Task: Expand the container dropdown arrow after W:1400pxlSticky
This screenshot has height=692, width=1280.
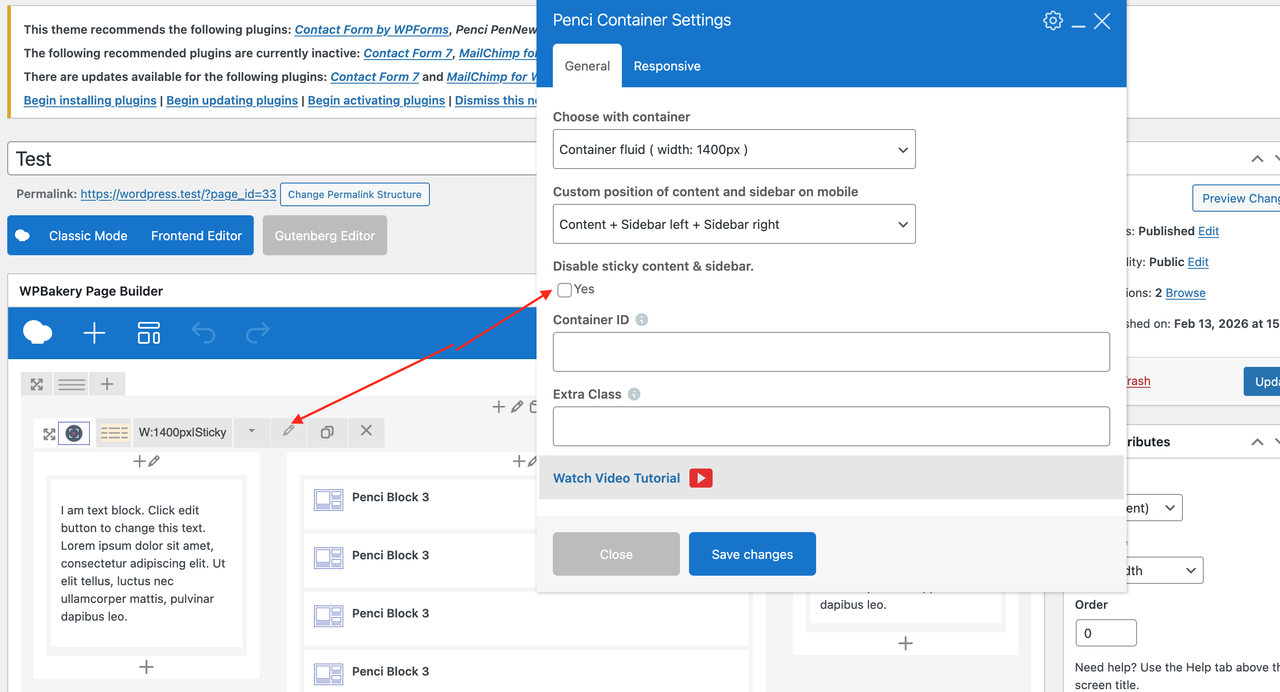Action: (x=252, y=432)
